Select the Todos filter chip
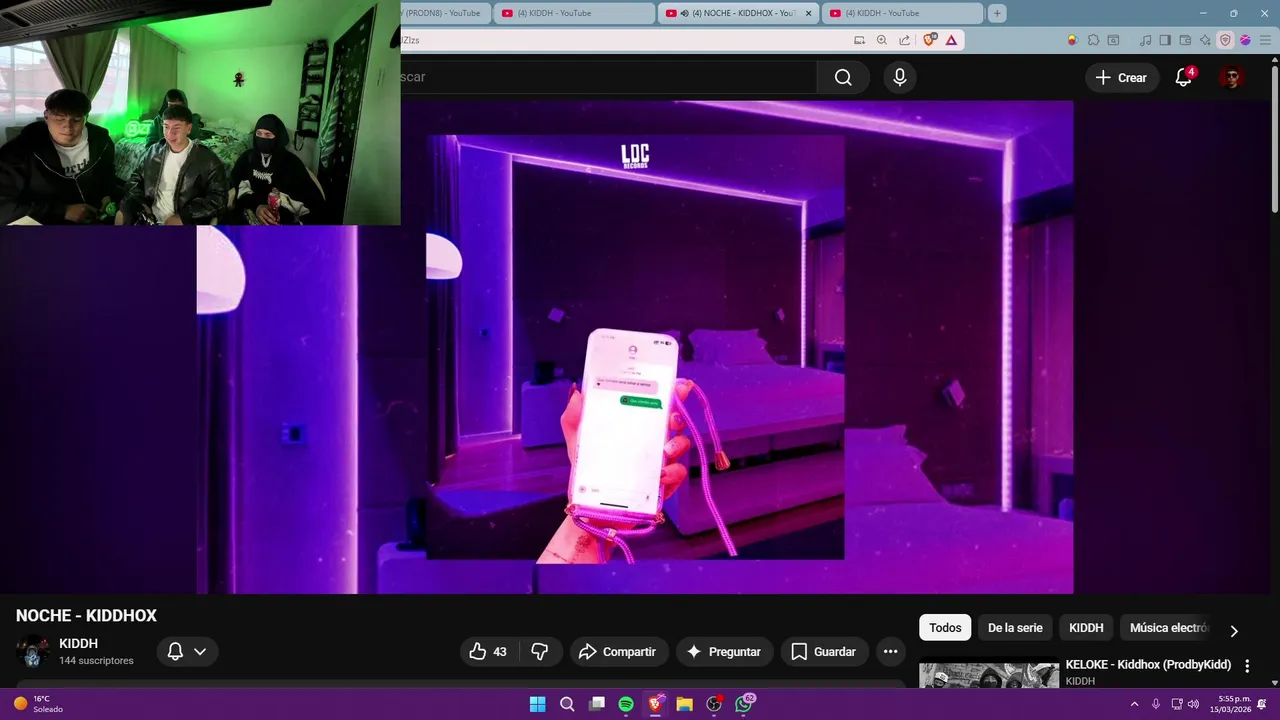The image size is (1280, 720). (x=945, y=628)
